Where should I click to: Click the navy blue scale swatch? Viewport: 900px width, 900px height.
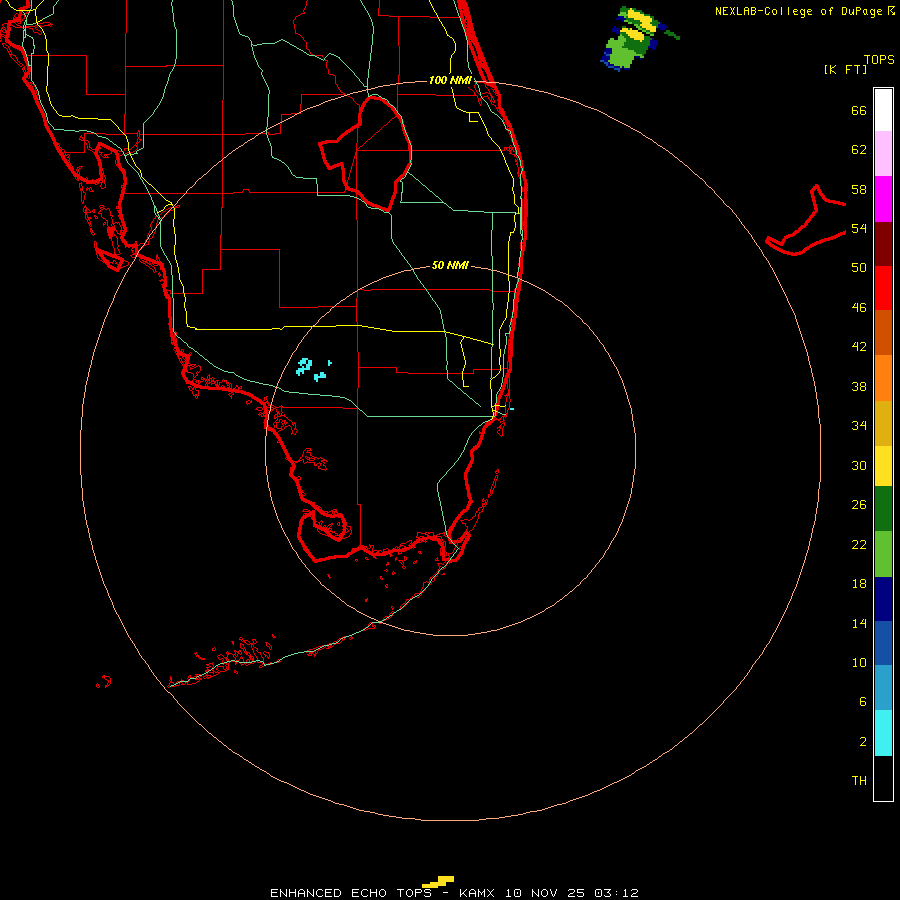pos(883,599)
